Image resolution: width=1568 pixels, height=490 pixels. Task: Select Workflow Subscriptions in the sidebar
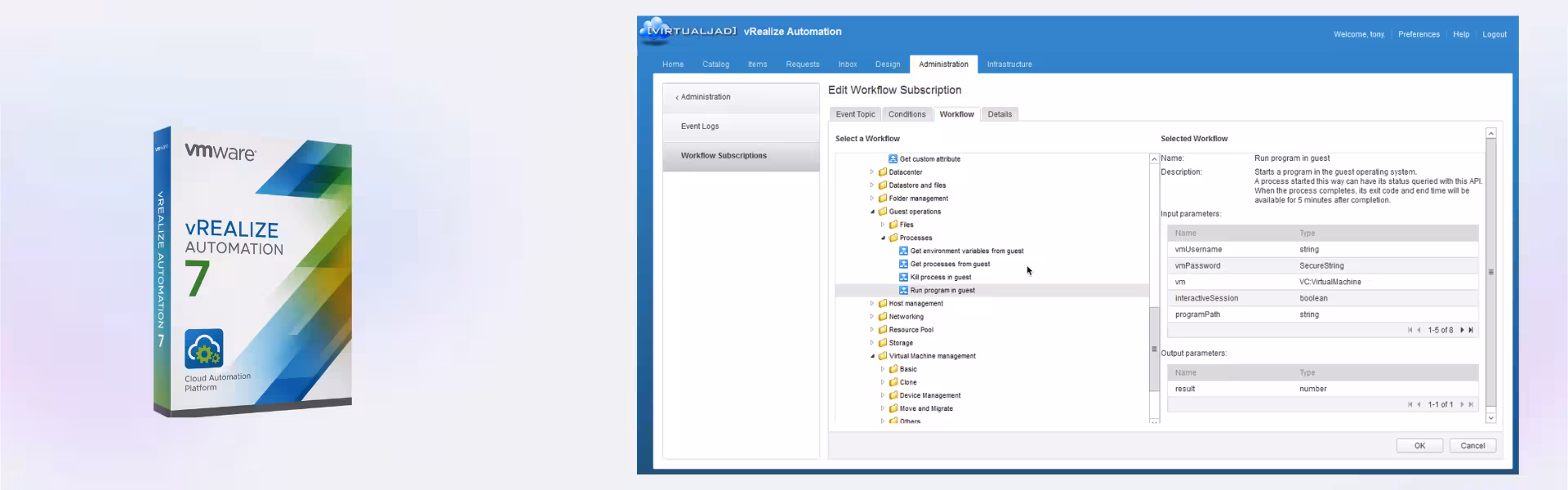(741, 156)
